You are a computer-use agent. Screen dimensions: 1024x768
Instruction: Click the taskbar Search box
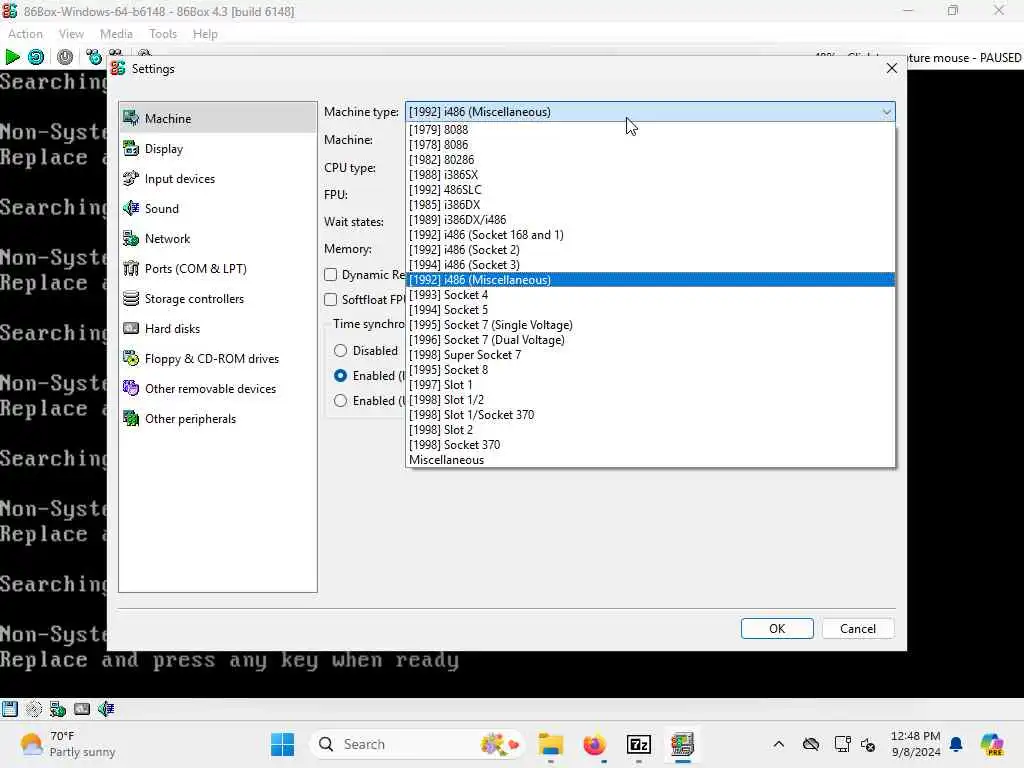[417, 744]
